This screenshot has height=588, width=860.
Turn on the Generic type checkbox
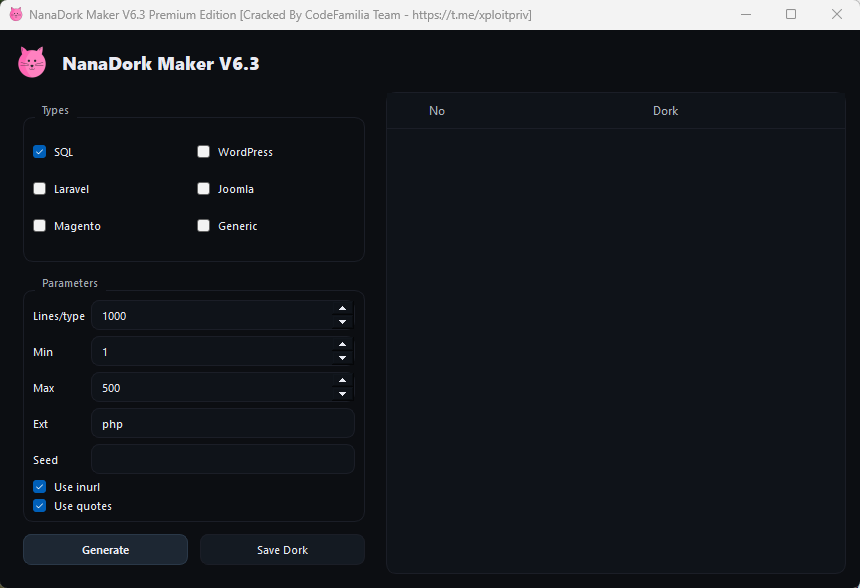click(x=204, y=226)
